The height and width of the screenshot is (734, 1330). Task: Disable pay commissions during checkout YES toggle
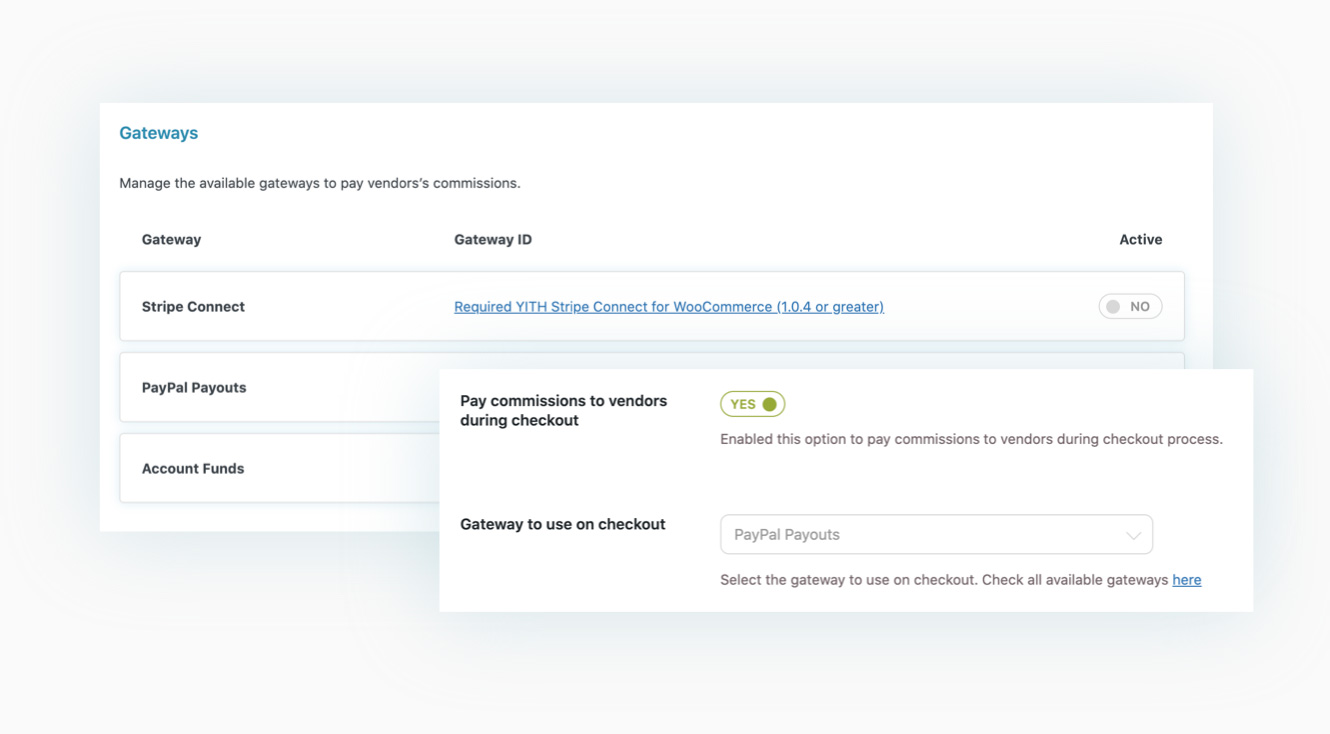pyautogui.click(x=752, y=404)
